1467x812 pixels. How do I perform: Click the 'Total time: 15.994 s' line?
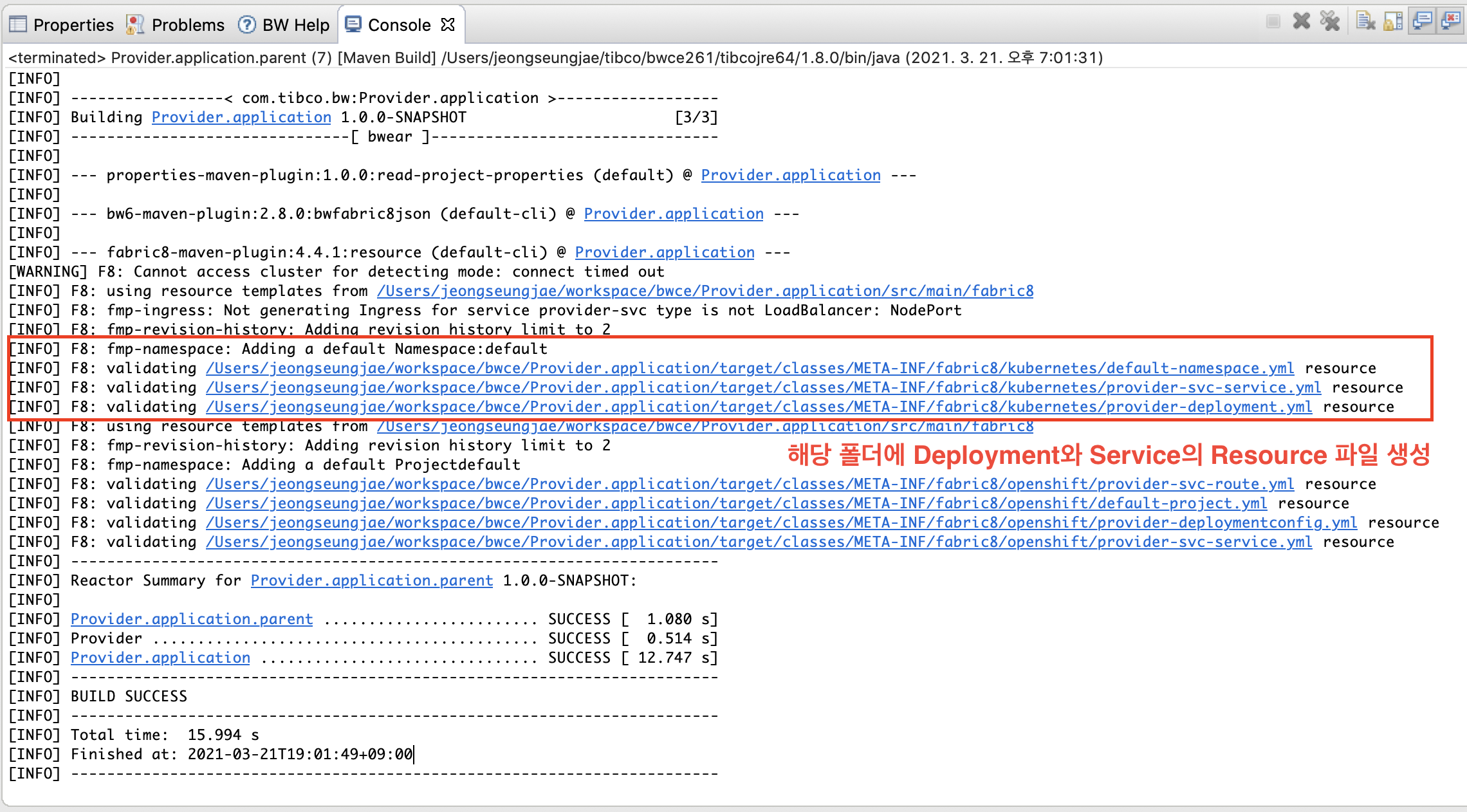pyautogui.click(x=134, y=735)
